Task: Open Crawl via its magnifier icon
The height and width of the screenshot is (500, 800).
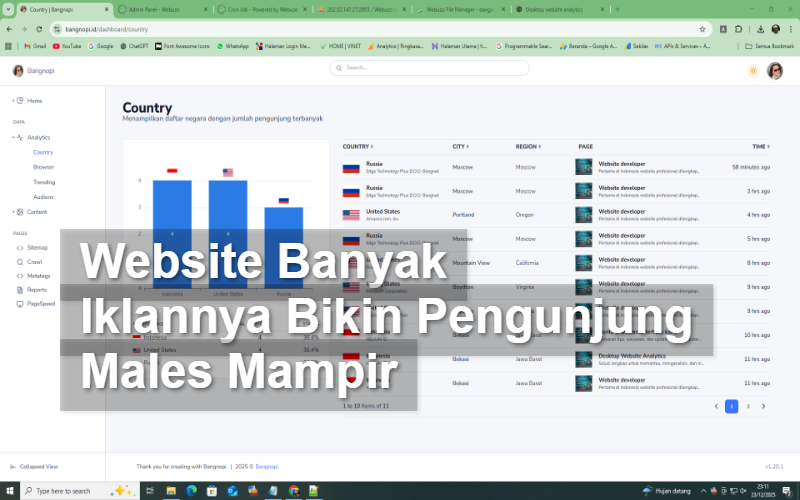Action: coord(20,261)
